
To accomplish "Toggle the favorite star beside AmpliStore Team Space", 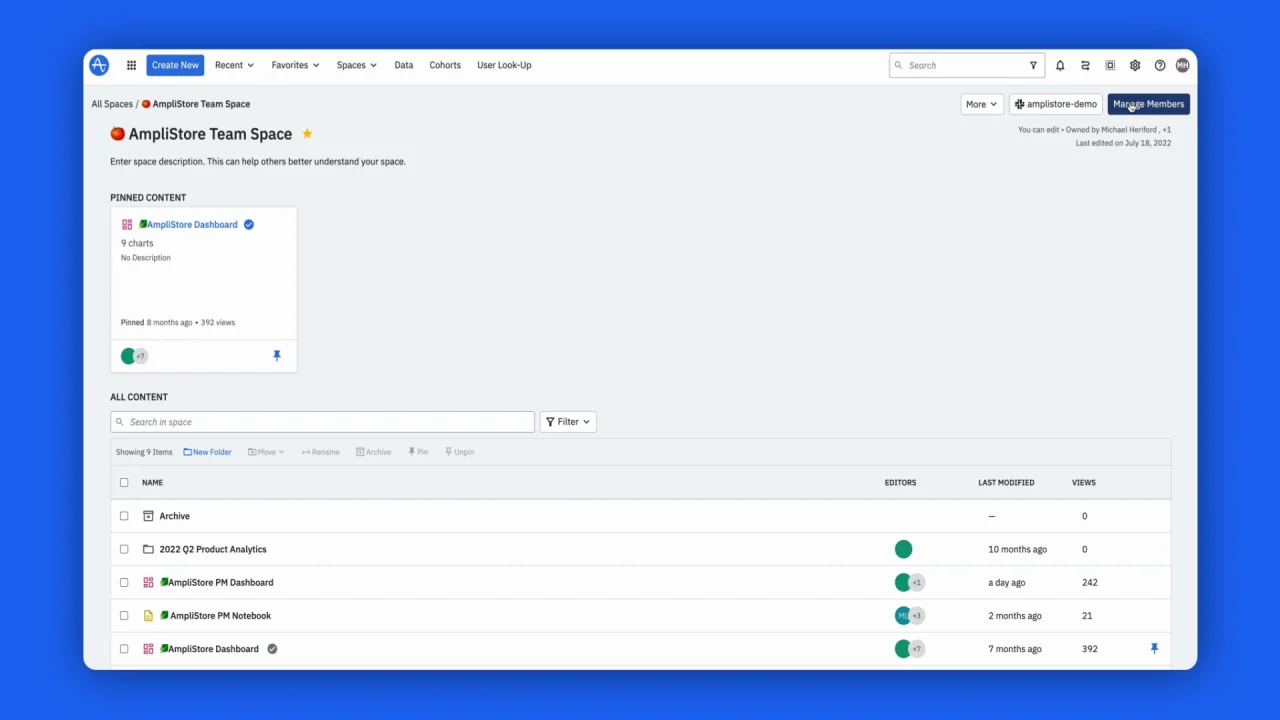I will point(307,134).
